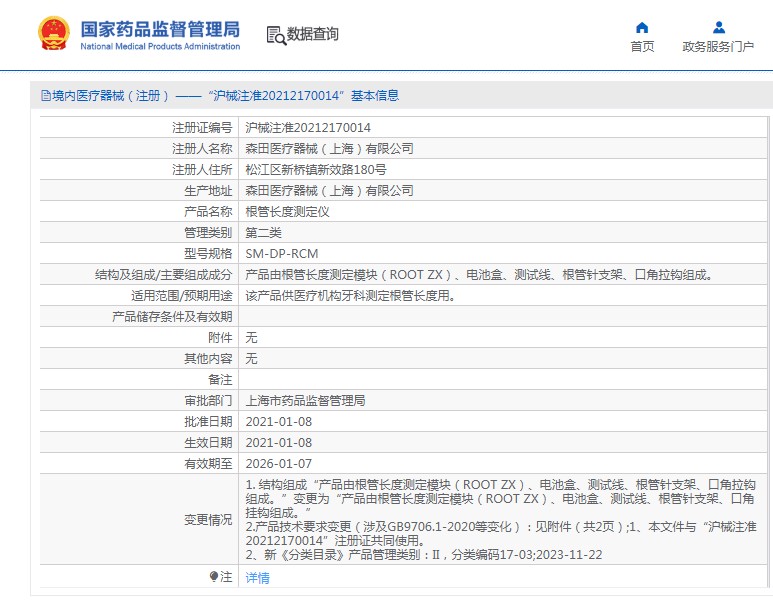Click the 生效日期 label
The image size is (773, 606).
point(208,443)
